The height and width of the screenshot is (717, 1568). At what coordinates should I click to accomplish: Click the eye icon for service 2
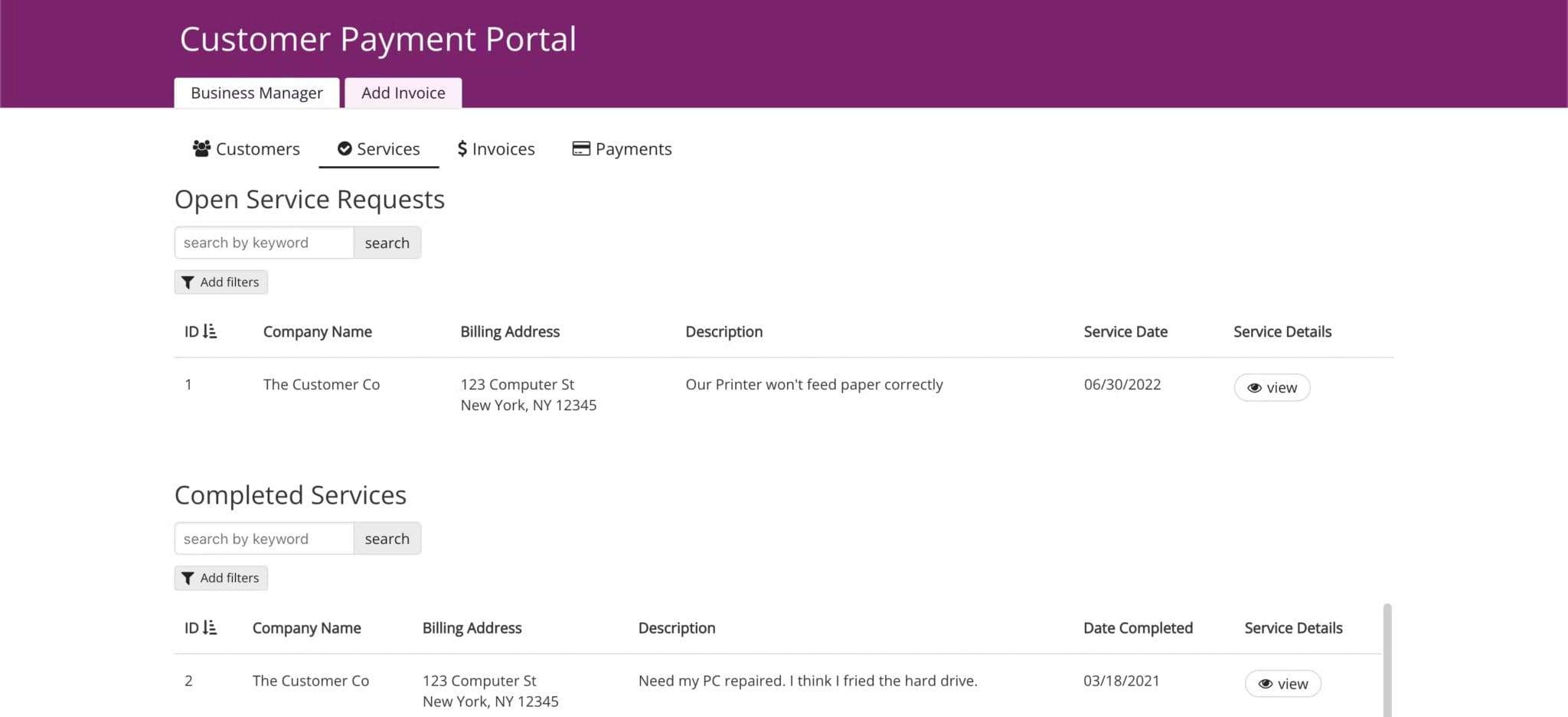coord(1265,684)
